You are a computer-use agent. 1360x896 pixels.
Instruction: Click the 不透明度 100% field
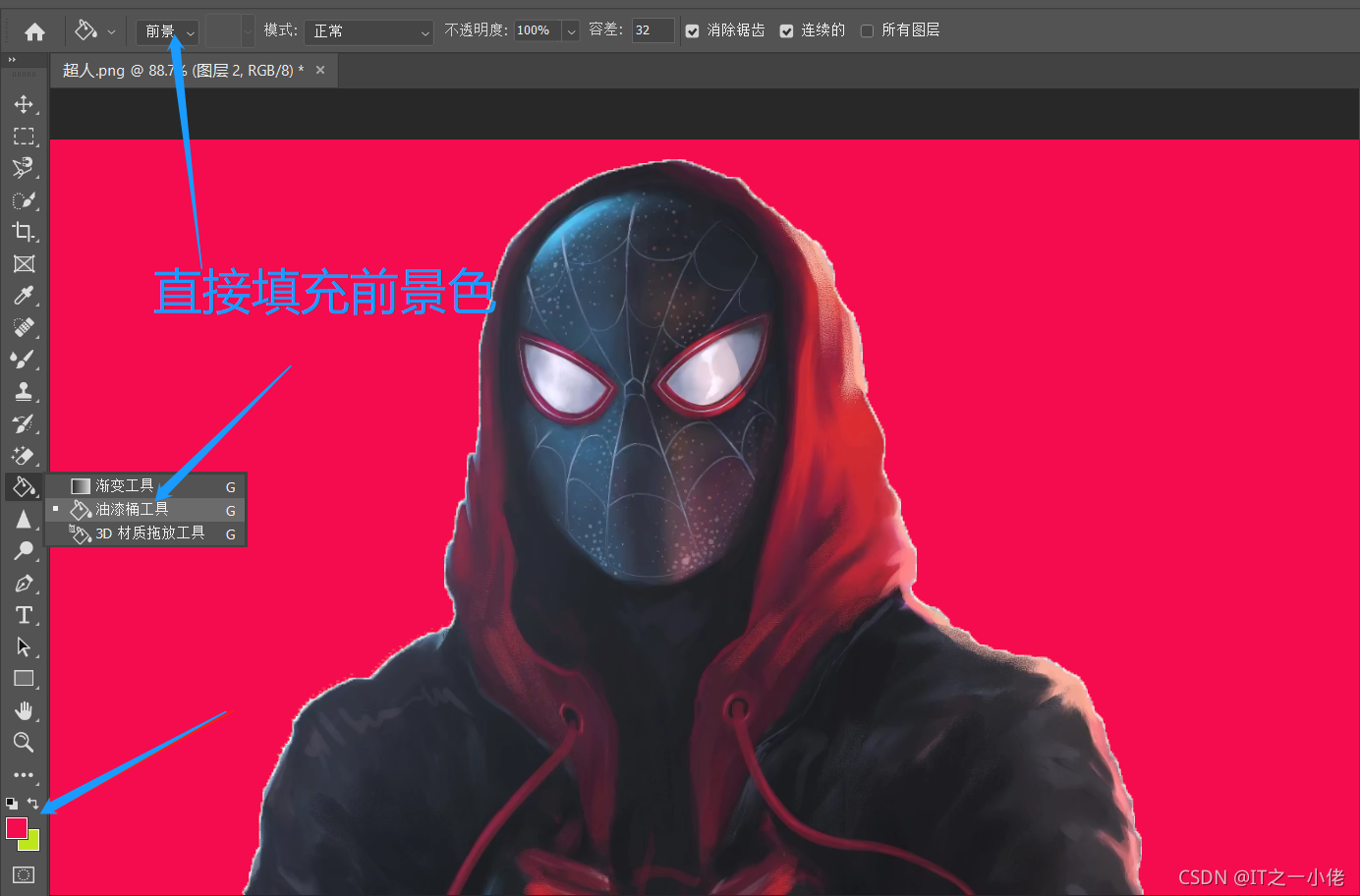[538, 31]
